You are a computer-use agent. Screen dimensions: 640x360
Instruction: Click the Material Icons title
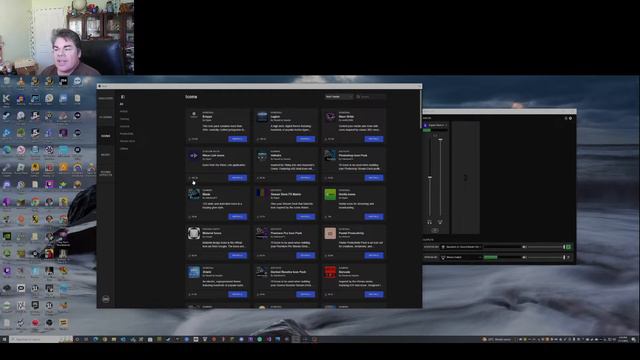pyautogui.click(x=212, y=233)
